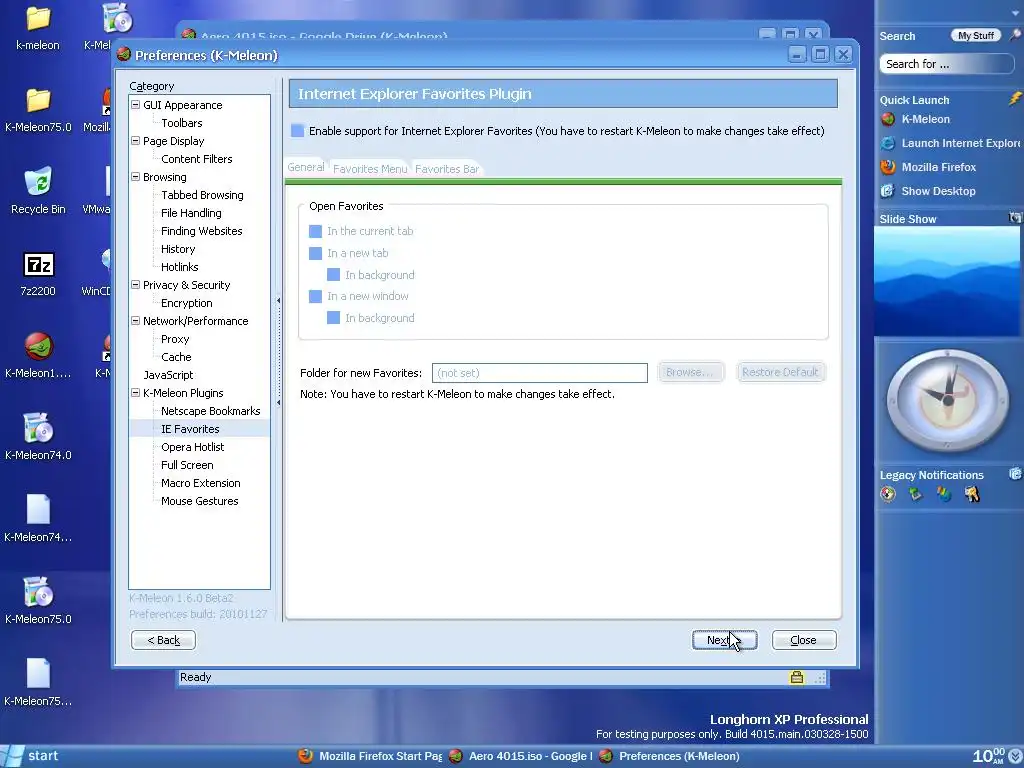This screenshot has width=1024, height=768.
Task: Switch to Mozilla Firefox Start Page taskbar item
Action: pyautogui.click(x=370, y=756)
